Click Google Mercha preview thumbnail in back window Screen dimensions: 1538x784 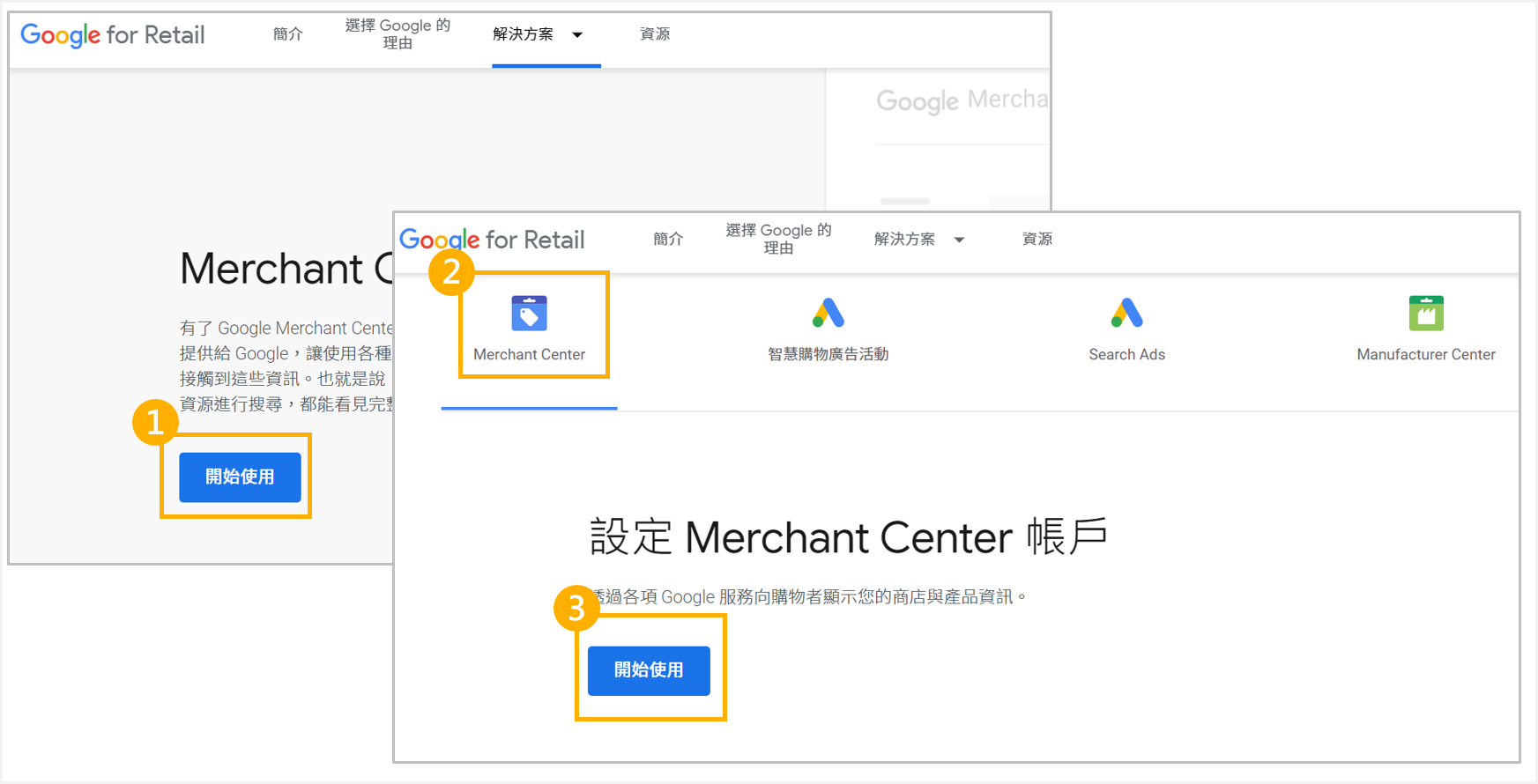point(962,100)
